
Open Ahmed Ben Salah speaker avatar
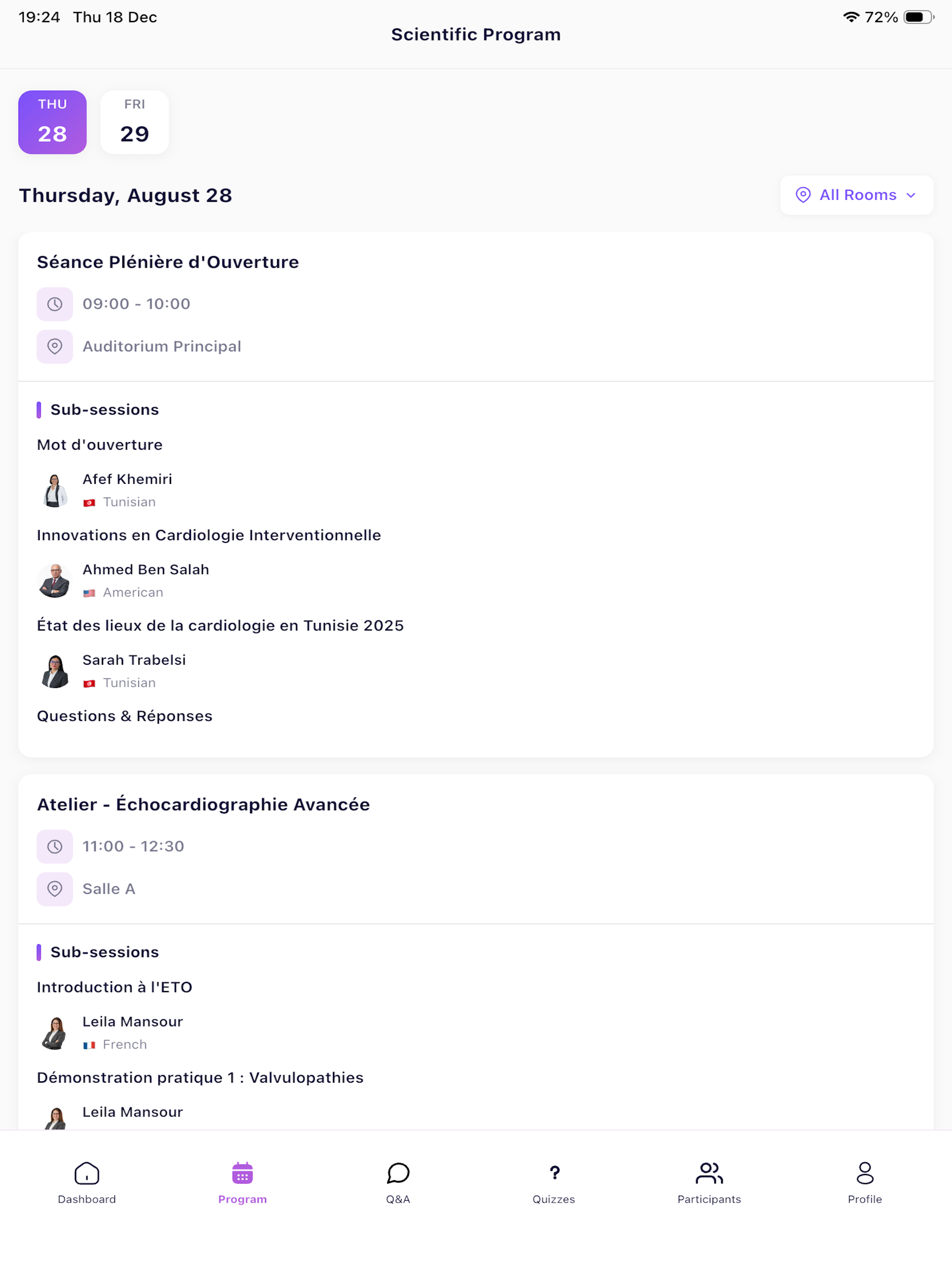click(x=54, y=581)
